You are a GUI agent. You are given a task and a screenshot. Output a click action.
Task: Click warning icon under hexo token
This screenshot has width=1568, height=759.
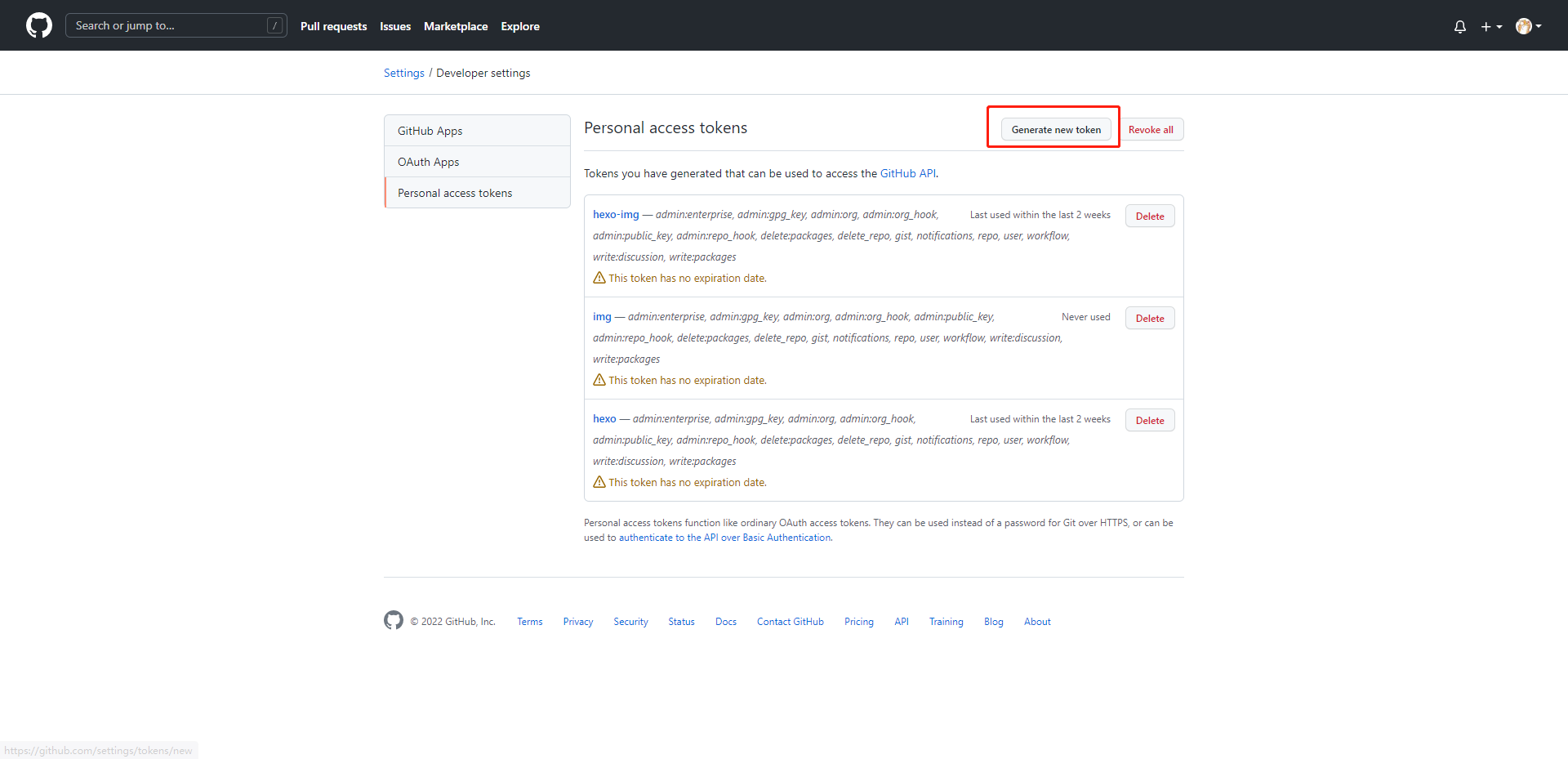599,482
